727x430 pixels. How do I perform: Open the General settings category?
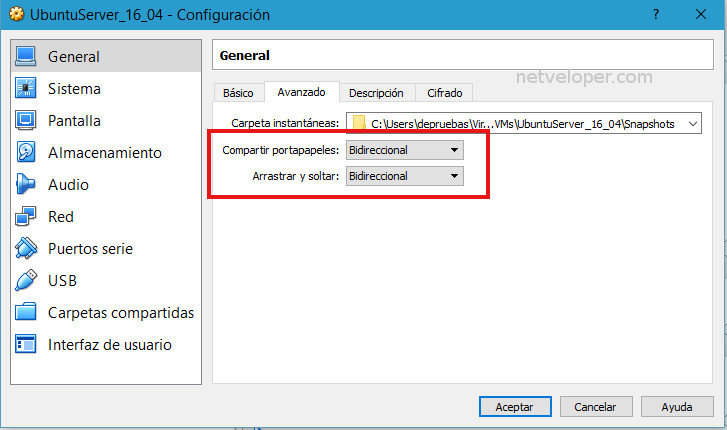tap(106, 56)
